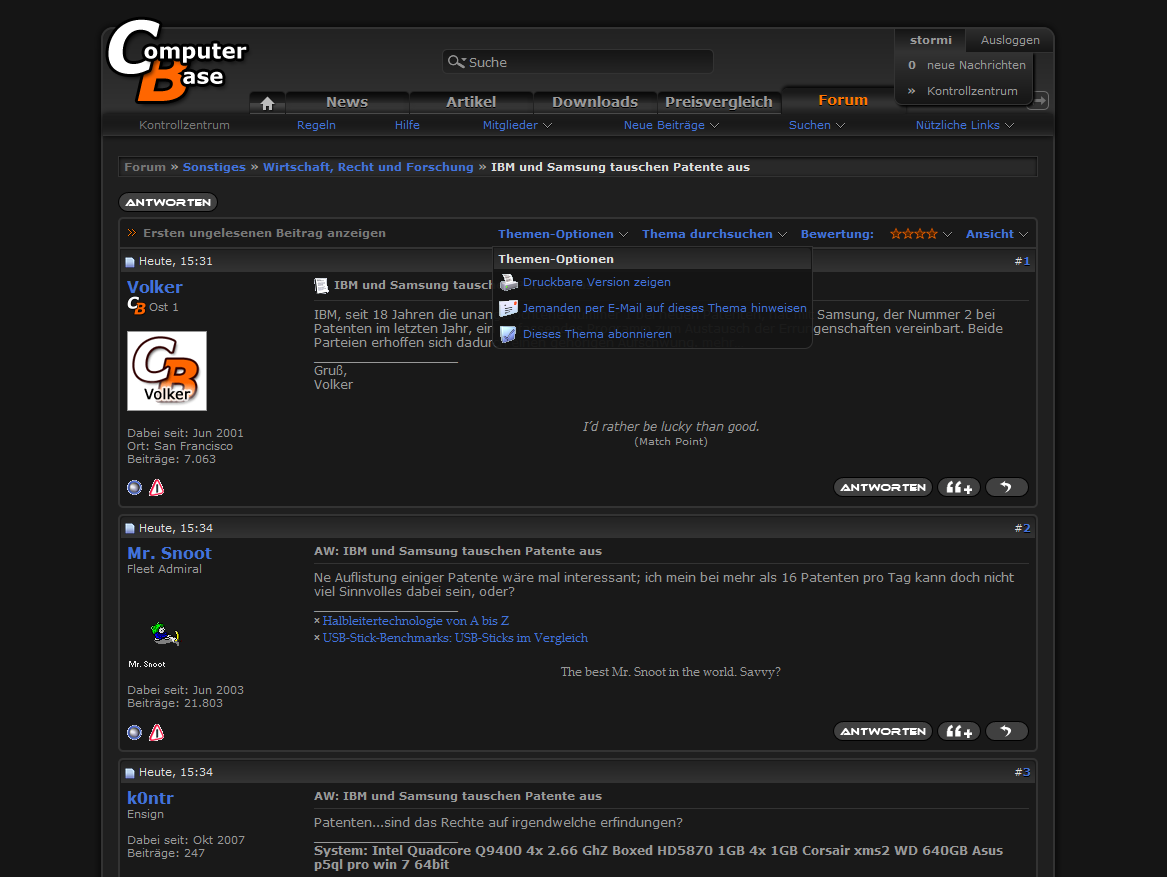Click the ComputerBase logo
Screen dimensions: 1167x877
176,61
